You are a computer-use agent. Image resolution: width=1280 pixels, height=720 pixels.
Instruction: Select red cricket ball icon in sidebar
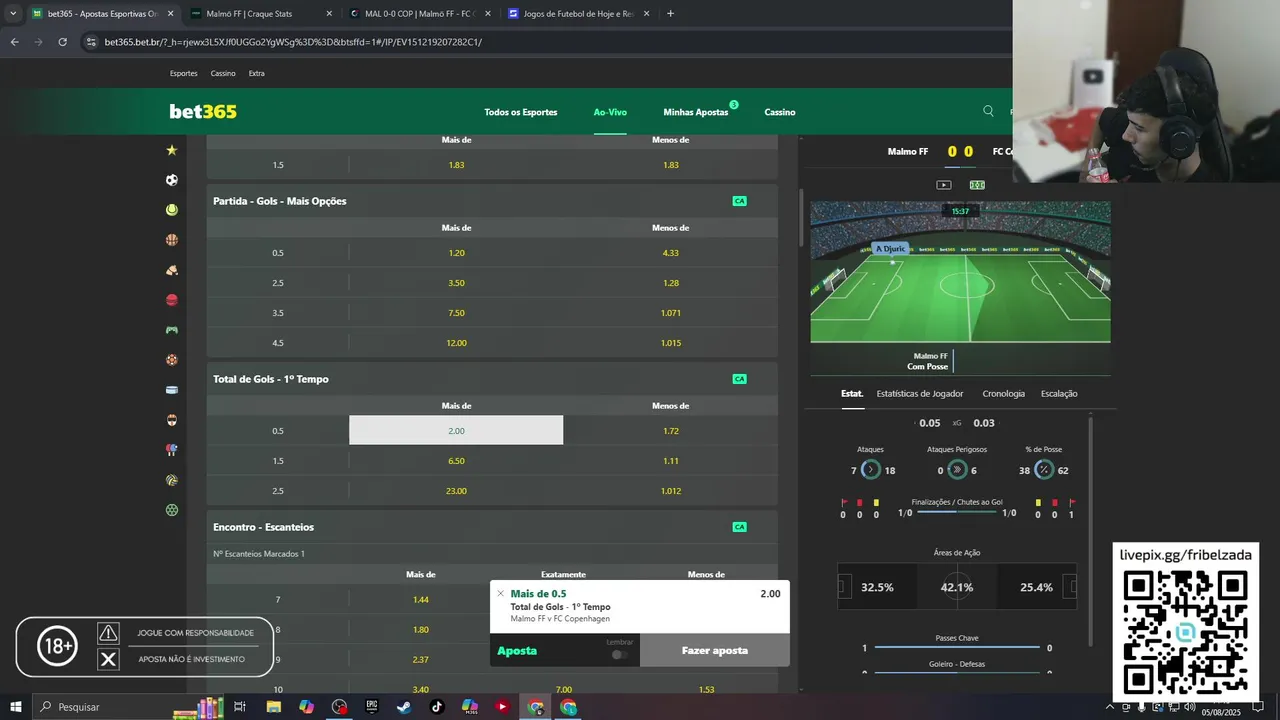coord(172,300)
